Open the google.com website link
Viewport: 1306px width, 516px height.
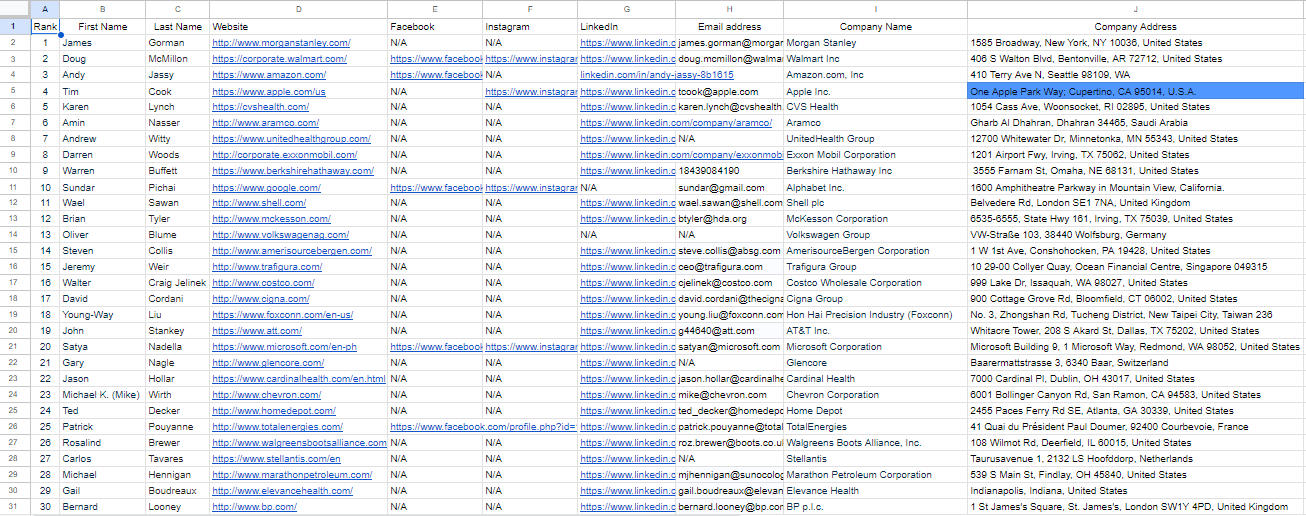tap(266, 187)
